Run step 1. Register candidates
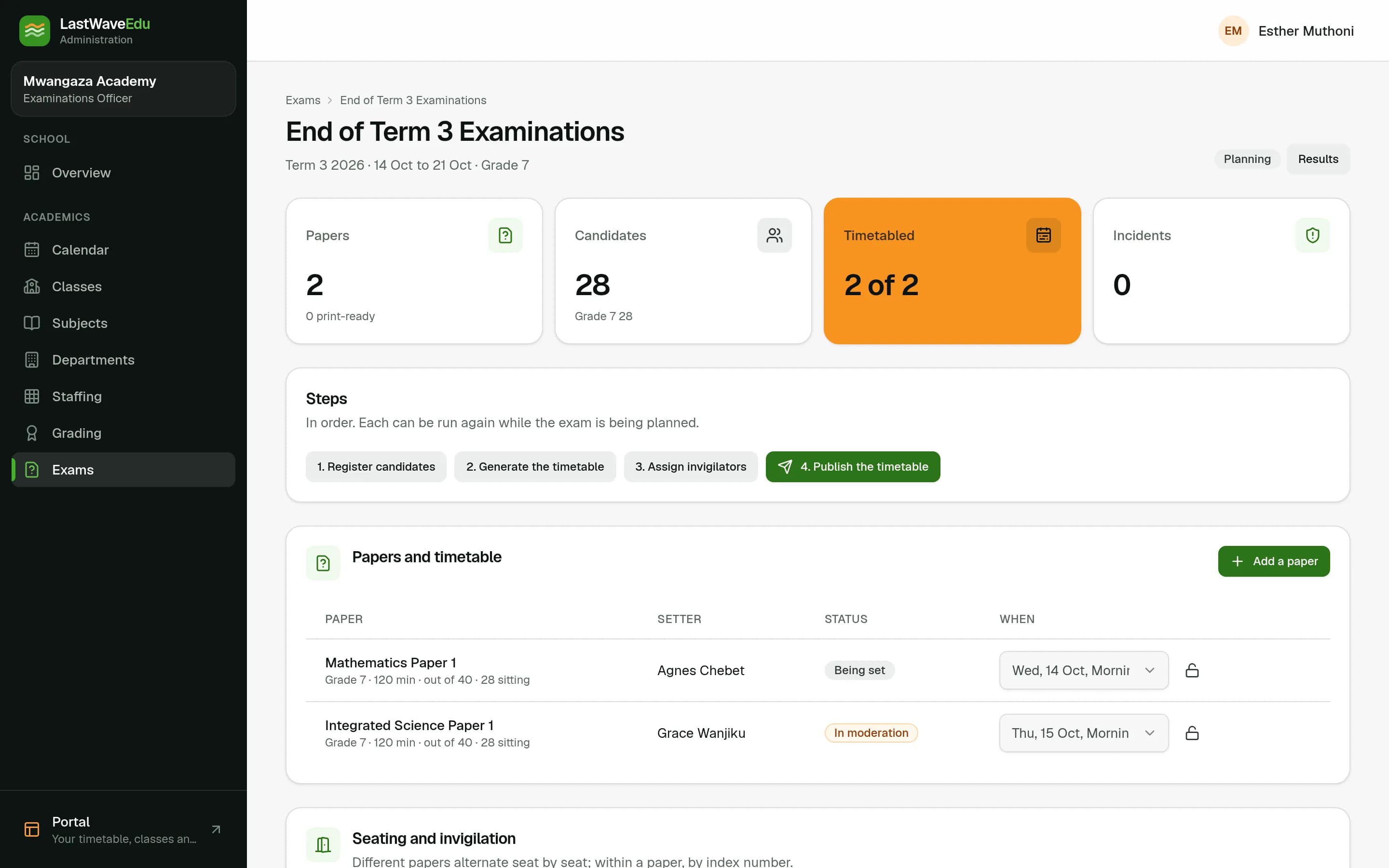 click(376, 467)
